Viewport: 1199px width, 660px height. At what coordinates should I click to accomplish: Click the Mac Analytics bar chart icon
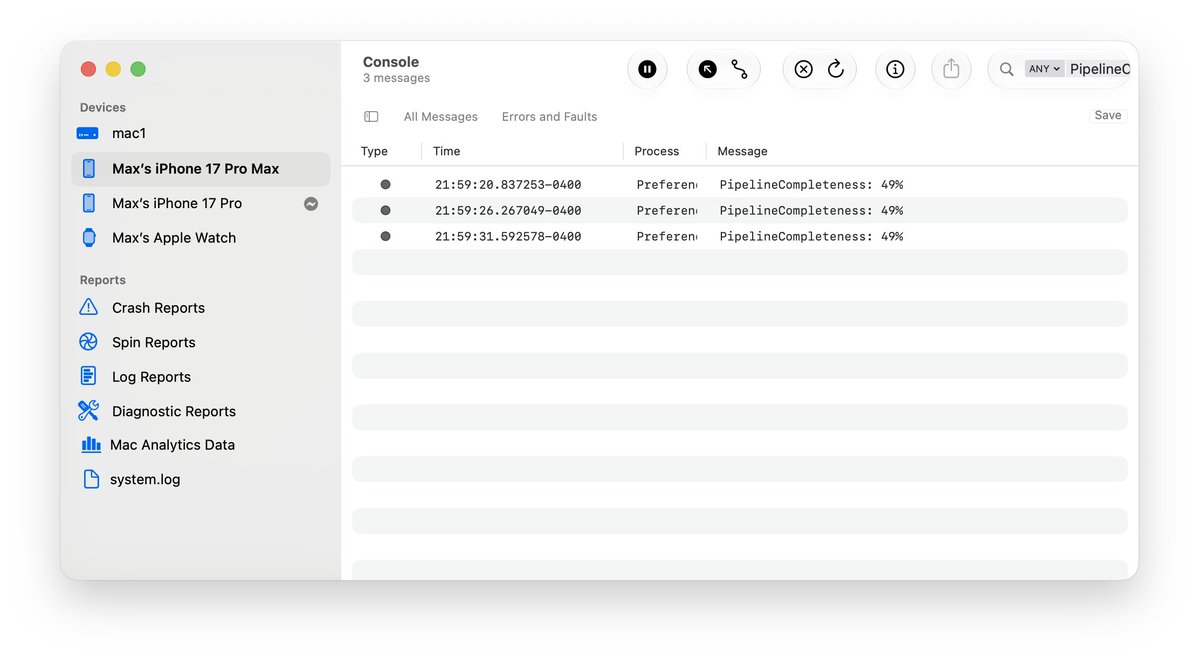91,444
